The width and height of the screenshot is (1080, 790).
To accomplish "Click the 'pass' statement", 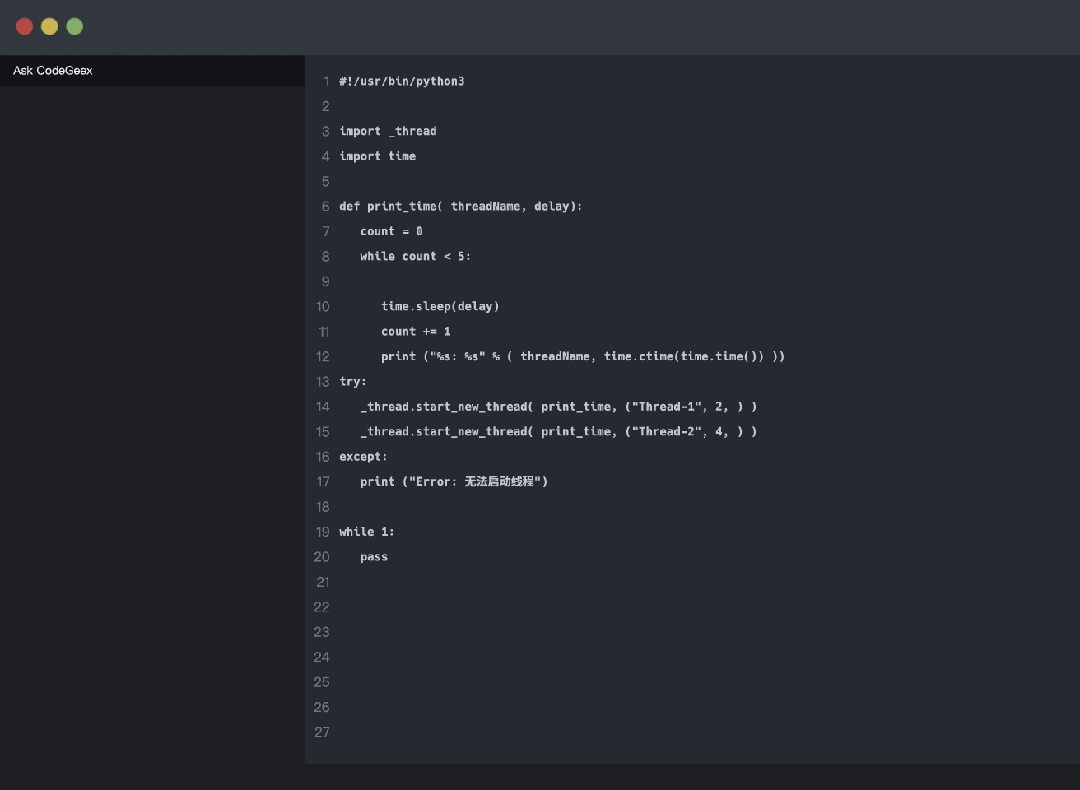I will [x=374, y=557].
